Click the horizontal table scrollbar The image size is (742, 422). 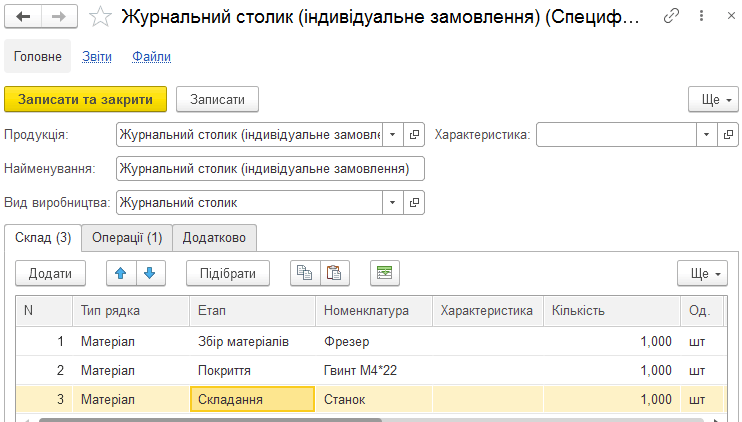tap(210, 420)
